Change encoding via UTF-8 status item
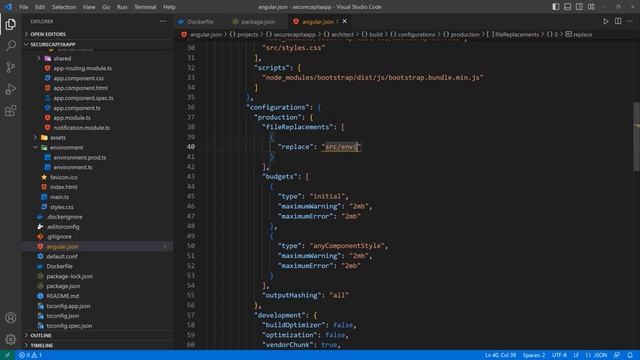The height and width of the screenshot is (360, 640). 559,355
